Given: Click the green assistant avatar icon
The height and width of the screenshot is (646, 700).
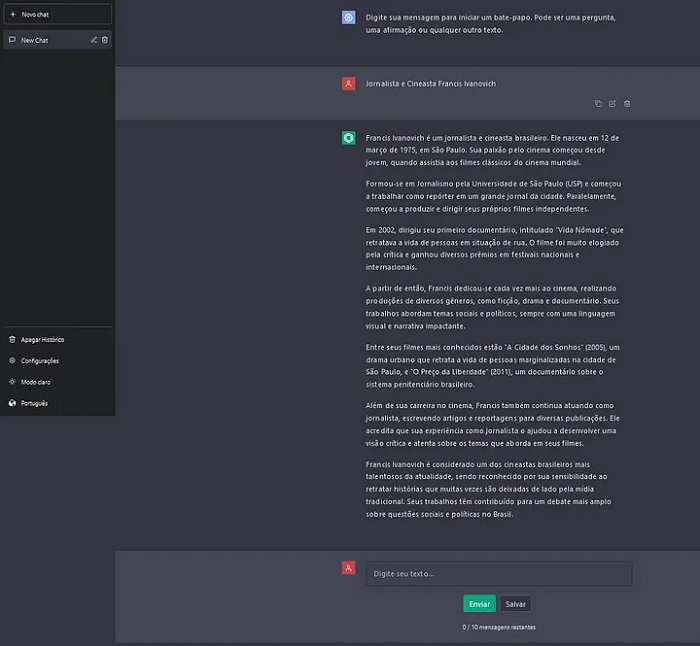Looking at the screenshot, I should coord(348,137).
